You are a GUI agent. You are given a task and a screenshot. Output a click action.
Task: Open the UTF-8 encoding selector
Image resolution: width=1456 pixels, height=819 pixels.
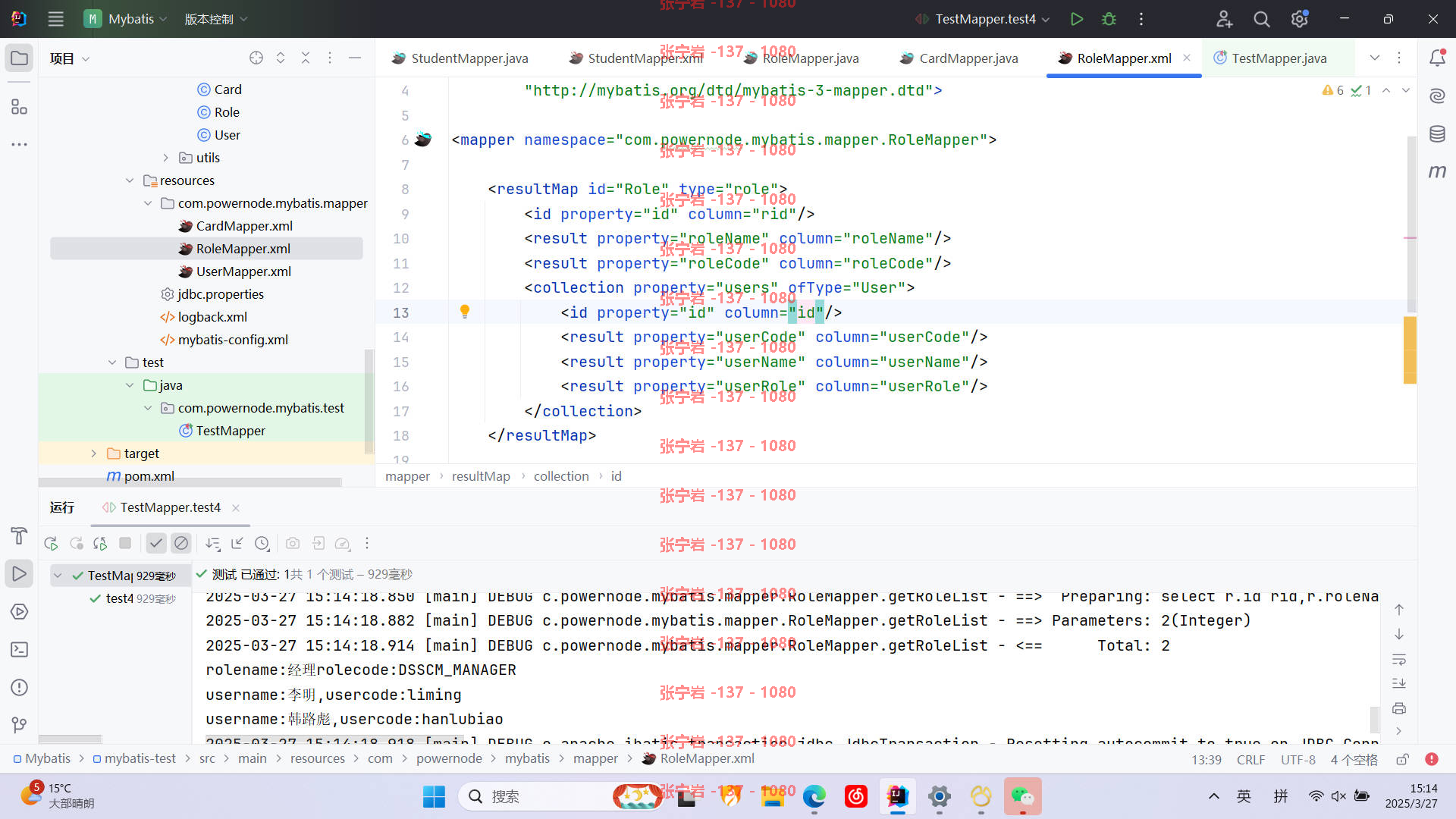1298,759
